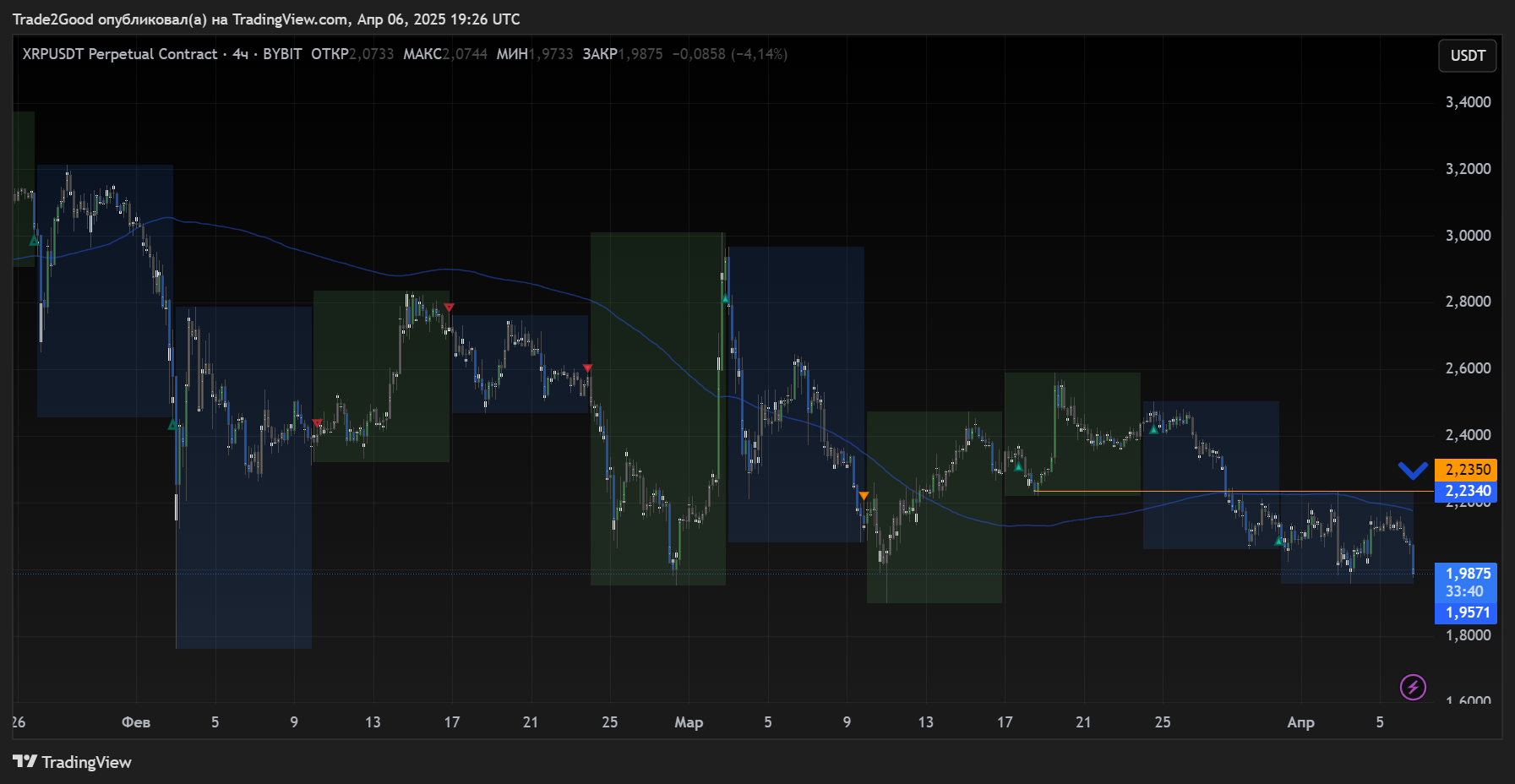Click the orange down-triangle signal marker
Viewport: 1515px width, 784px height.
864,496
